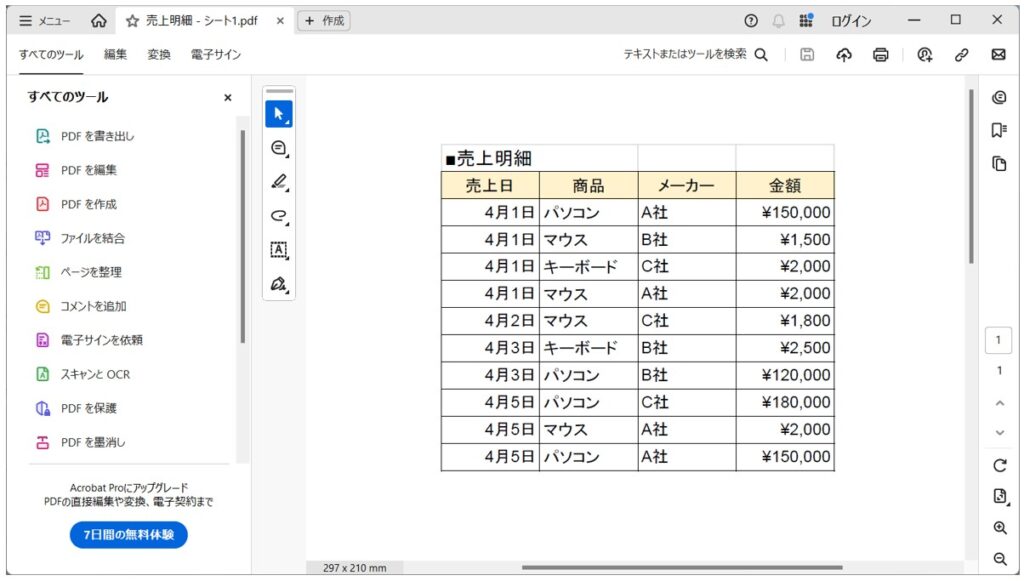The width and height of the screenshot is (1024, 581).
Task: Pick the freehand draw loop tool
Action: point(278,216)
